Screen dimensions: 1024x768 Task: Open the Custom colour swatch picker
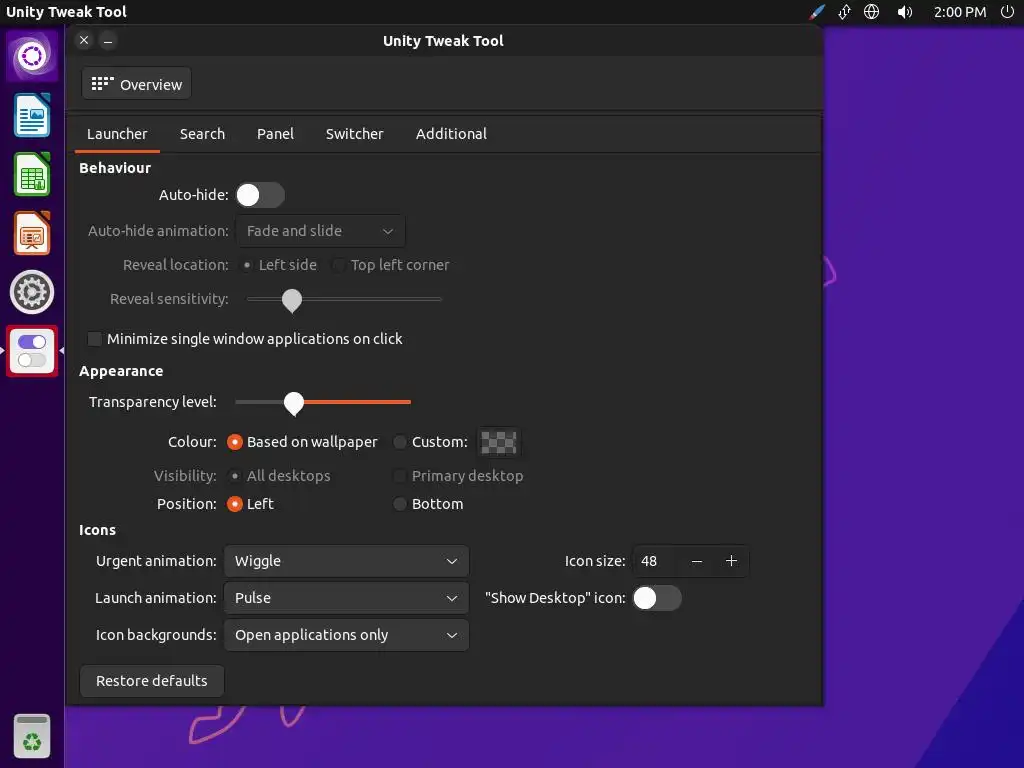coord(498,442)
